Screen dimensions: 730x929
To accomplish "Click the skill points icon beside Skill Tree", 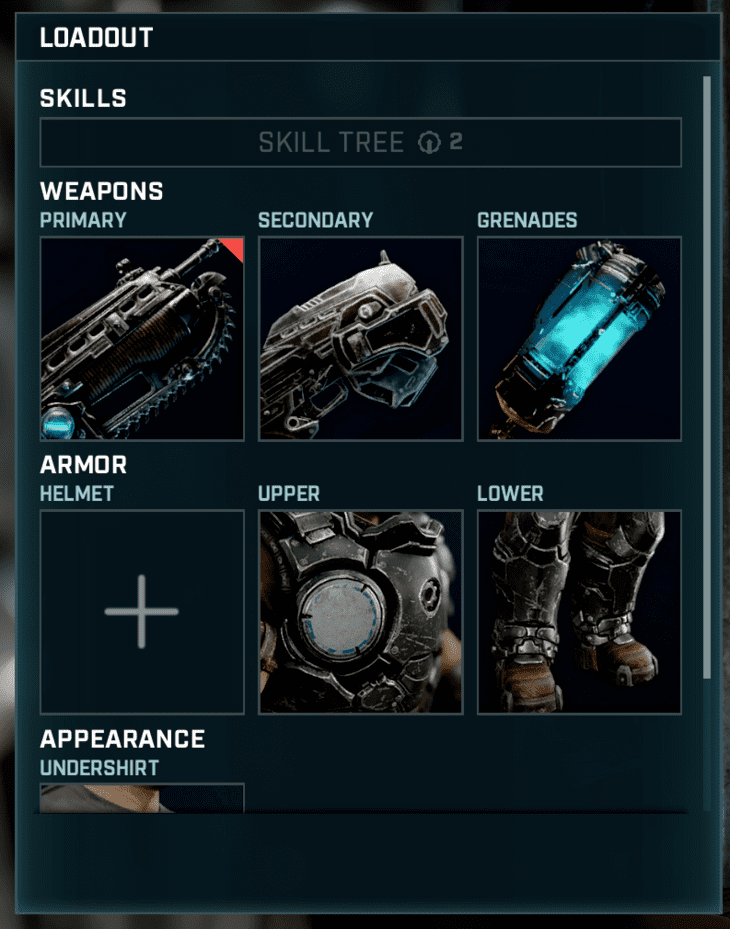I will click(x=429, y=142).
